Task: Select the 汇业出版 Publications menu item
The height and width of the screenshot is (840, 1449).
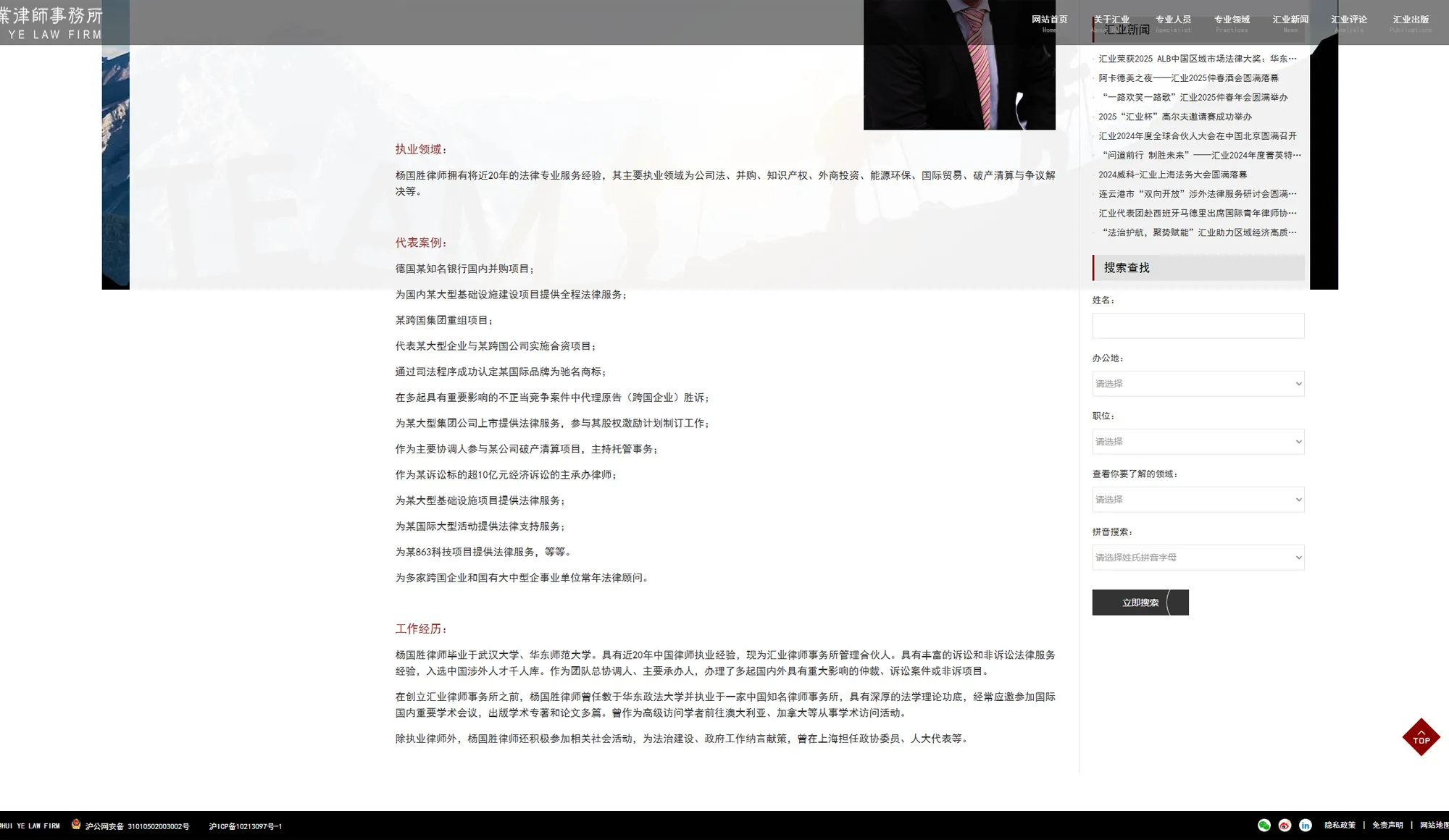Action: click(1410, 22)
